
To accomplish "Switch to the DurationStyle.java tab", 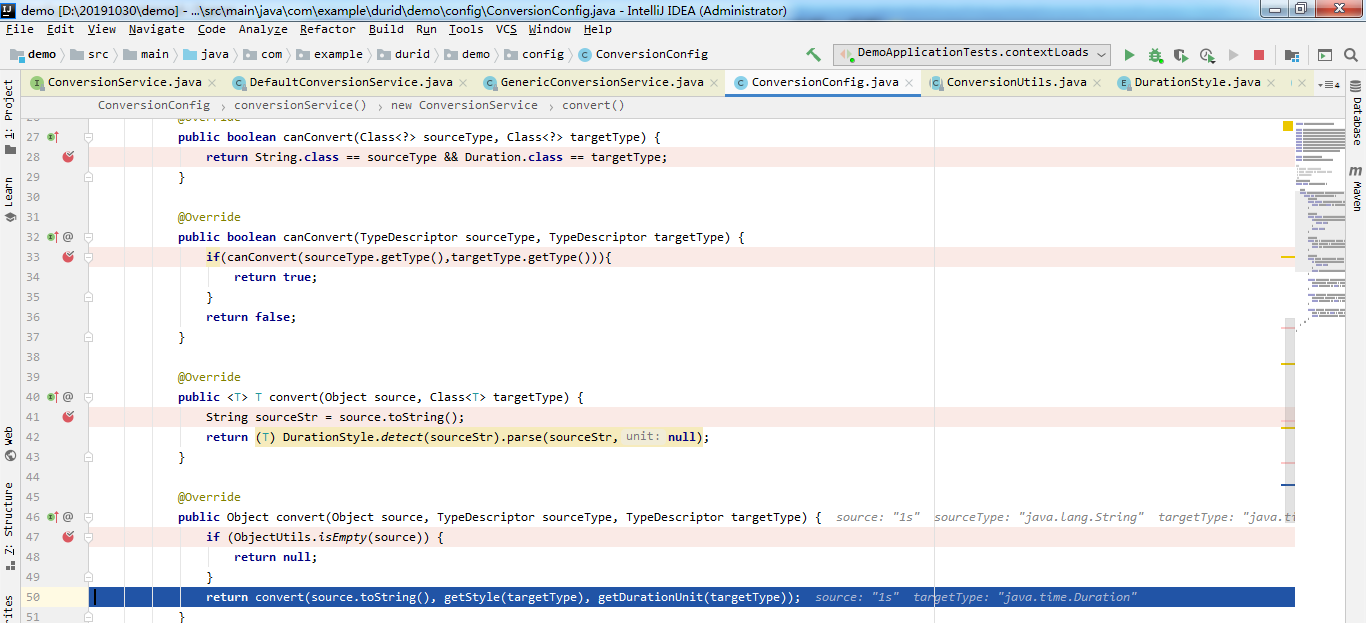I will [1197, 83].
